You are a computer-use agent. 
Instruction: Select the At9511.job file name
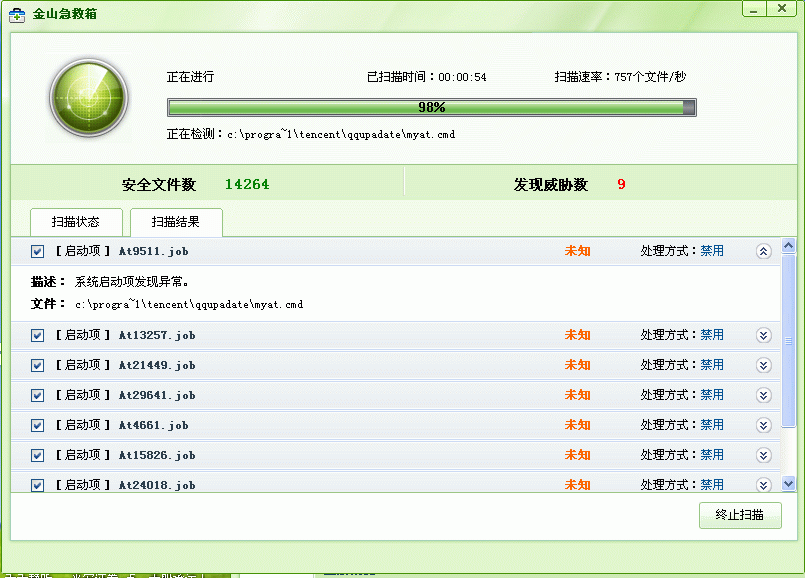(x=154, y=252)
